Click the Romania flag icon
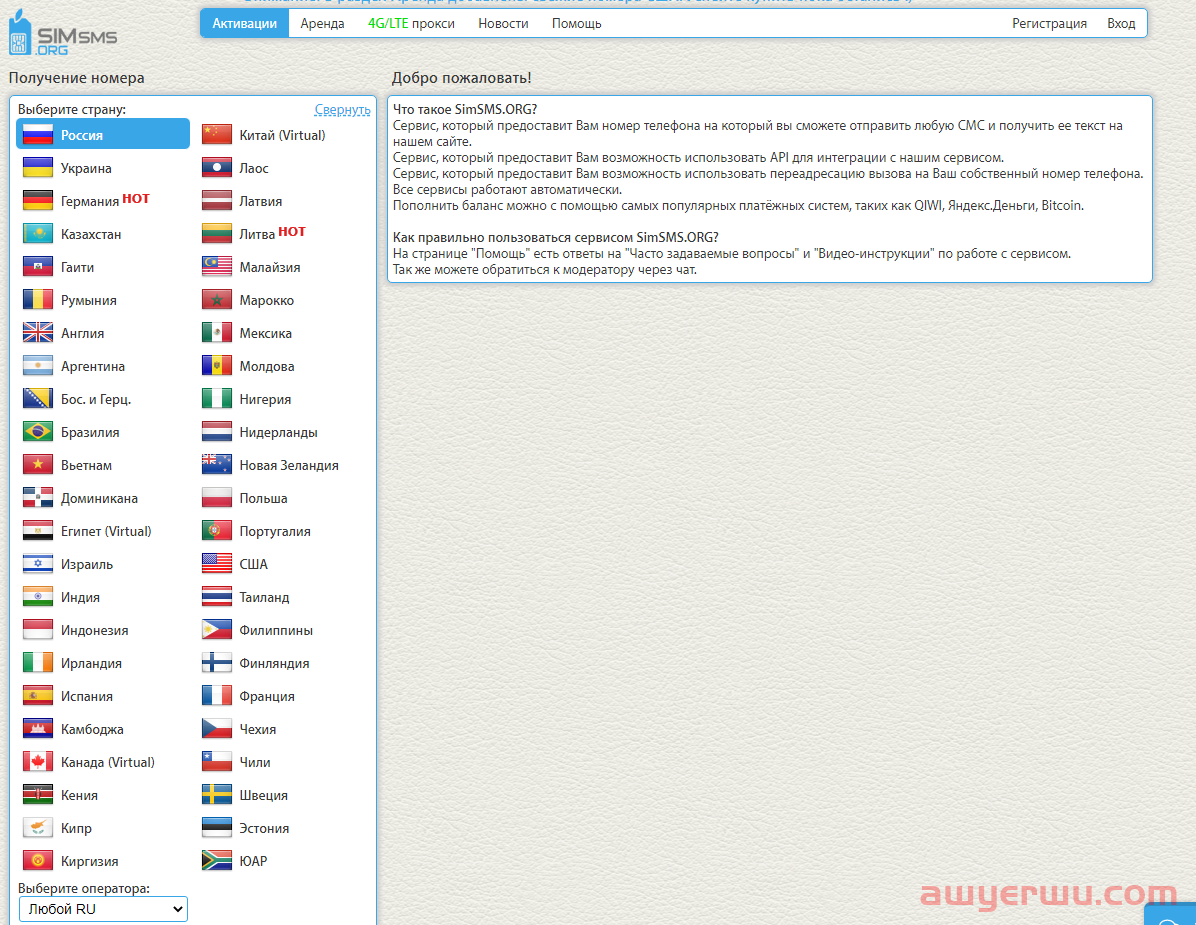Viewport: 1196px width, 925px height. 37,300
